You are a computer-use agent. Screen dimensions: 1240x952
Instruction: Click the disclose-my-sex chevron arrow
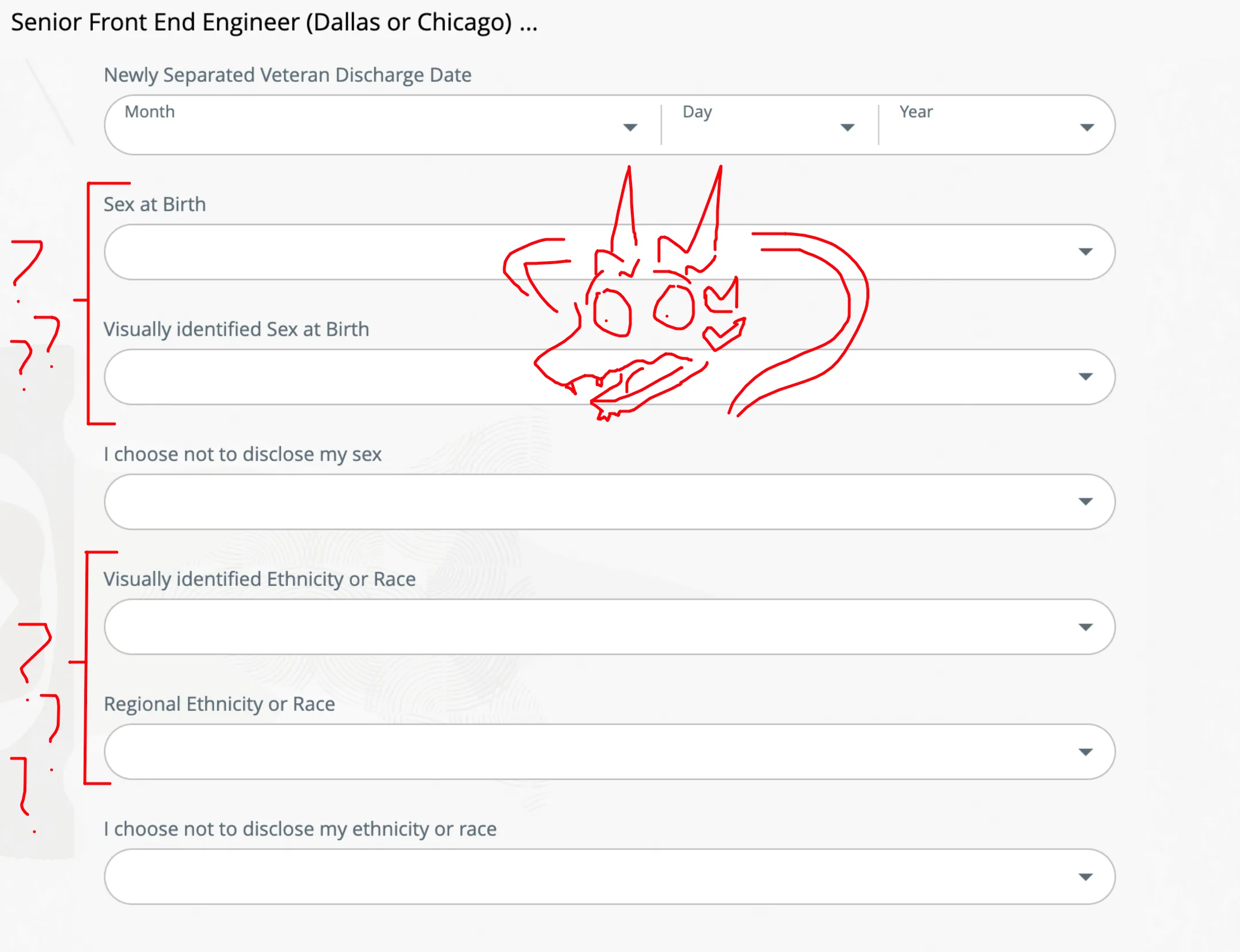click(x=1087, y=501)
